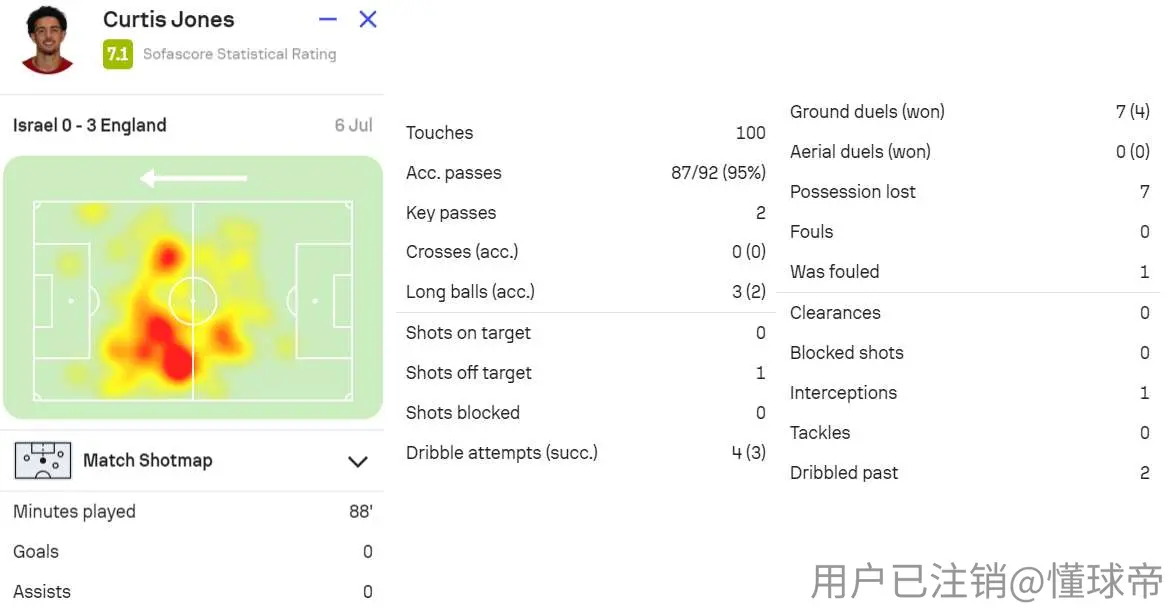Expand the Match Shotmap chevron

coord(357,461)
